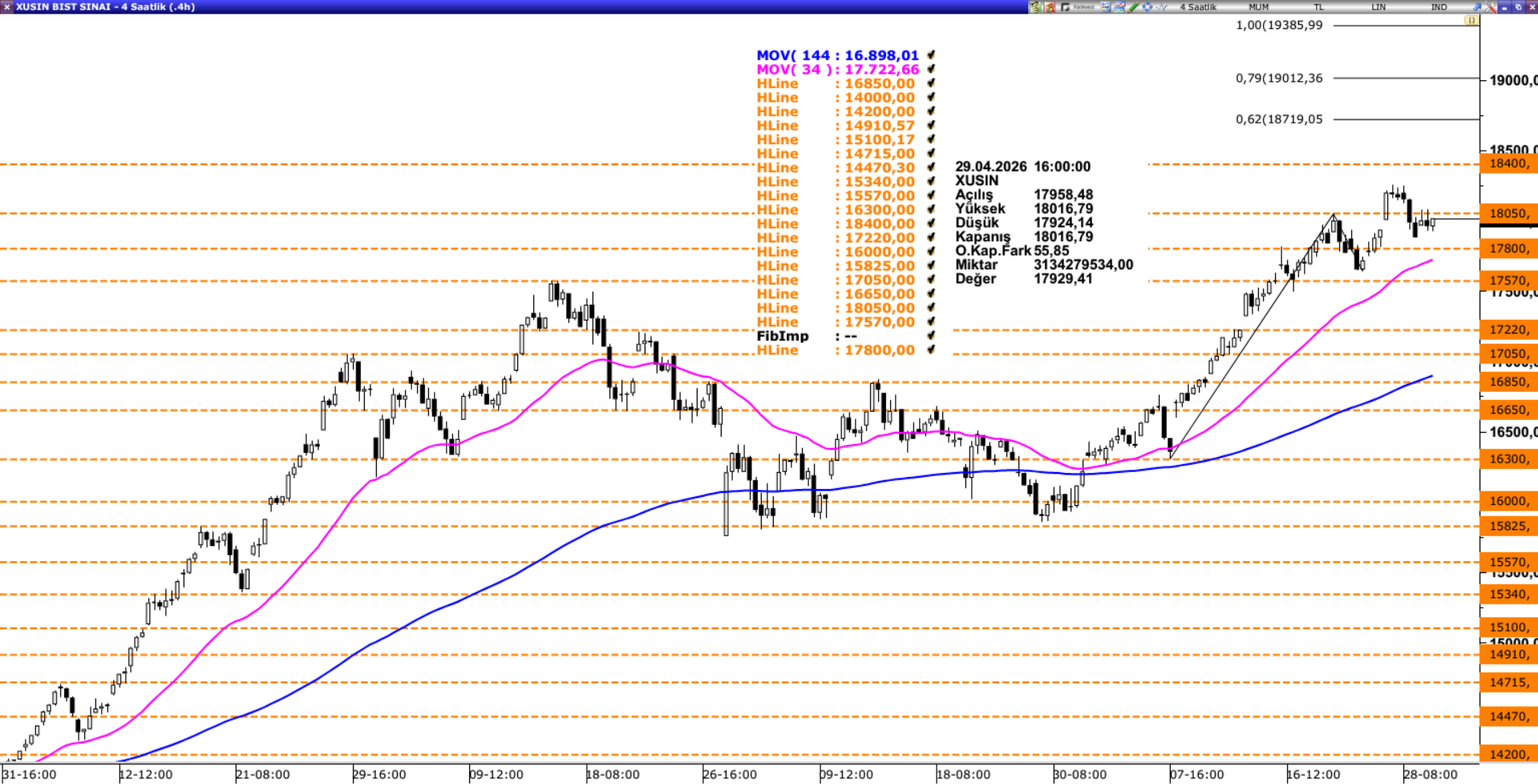
Task: Click the 18050 orange price level tag
Action: 1508,213
